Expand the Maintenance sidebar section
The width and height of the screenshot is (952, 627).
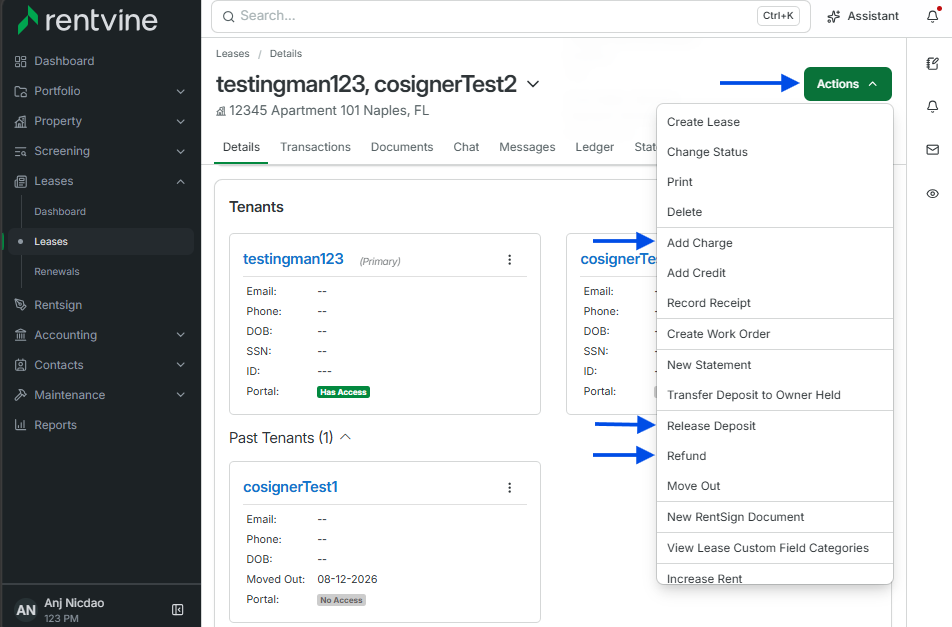[180, 395]
